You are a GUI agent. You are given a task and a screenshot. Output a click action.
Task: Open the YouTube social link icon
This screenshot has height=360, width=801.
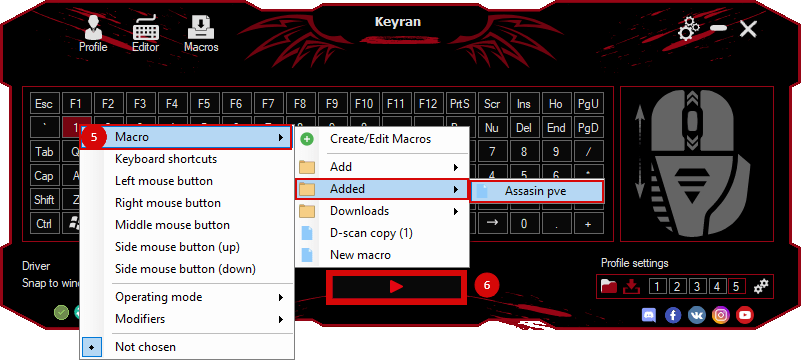[745, 315]
